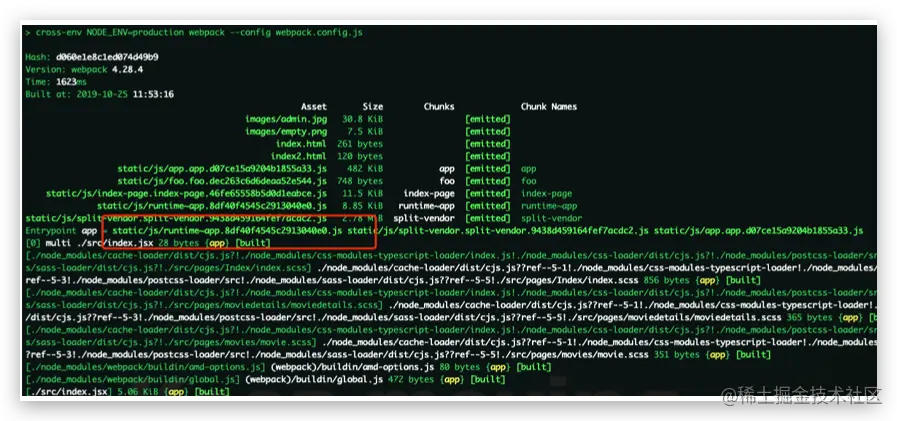Click the build timestamp 11:53:16

tap(153, 94)
